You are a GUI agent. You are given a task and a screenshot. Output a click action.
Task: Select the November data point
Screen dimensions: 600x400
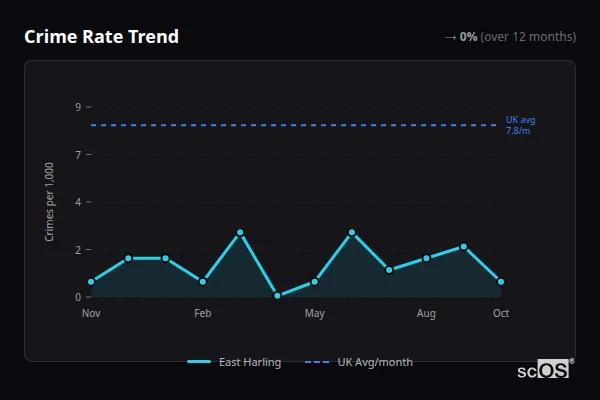click(x=91, y=282)
